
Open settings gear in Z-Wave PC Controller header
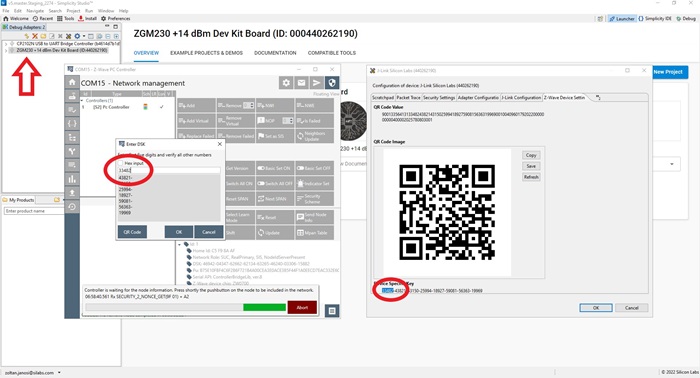pyautogui.click(x=286, y=83)
